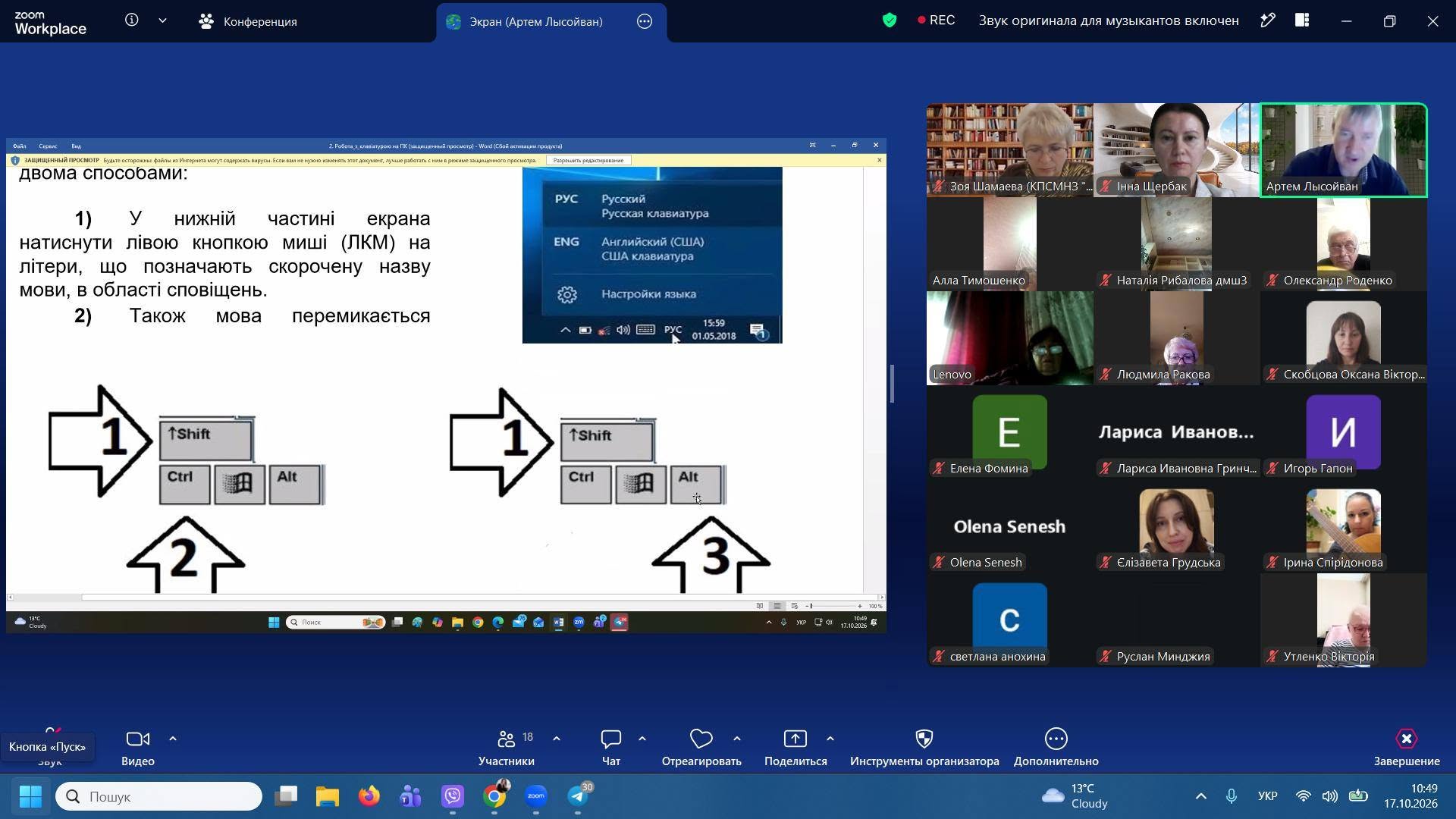The width and height of the screenshot is (1456, 819).
Task: Open Viber from the taskbar
Action: 453,796
